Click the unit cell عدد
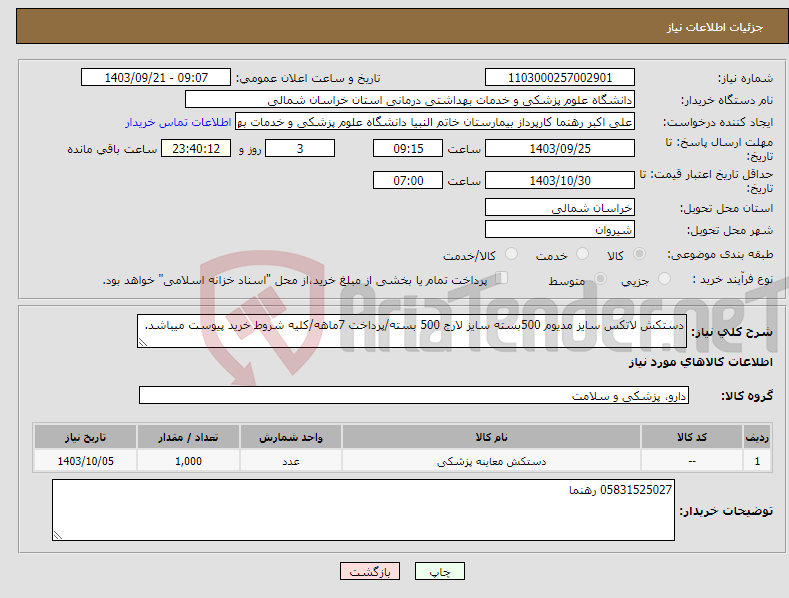The image size is (789, 598). (291, 461)
